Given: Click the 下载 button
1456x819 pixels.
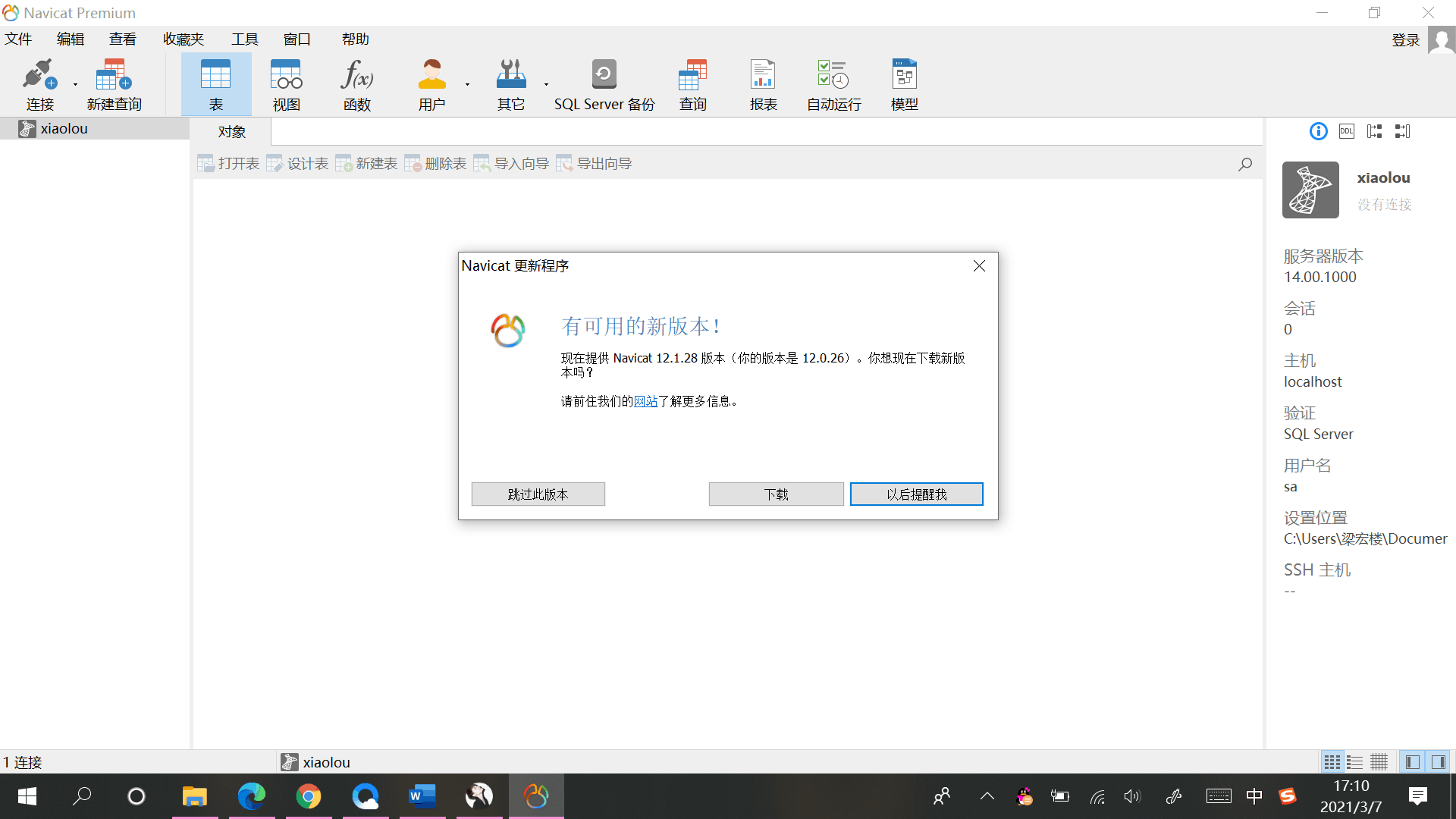Looking at the screenshot, I should coord(776,494).
